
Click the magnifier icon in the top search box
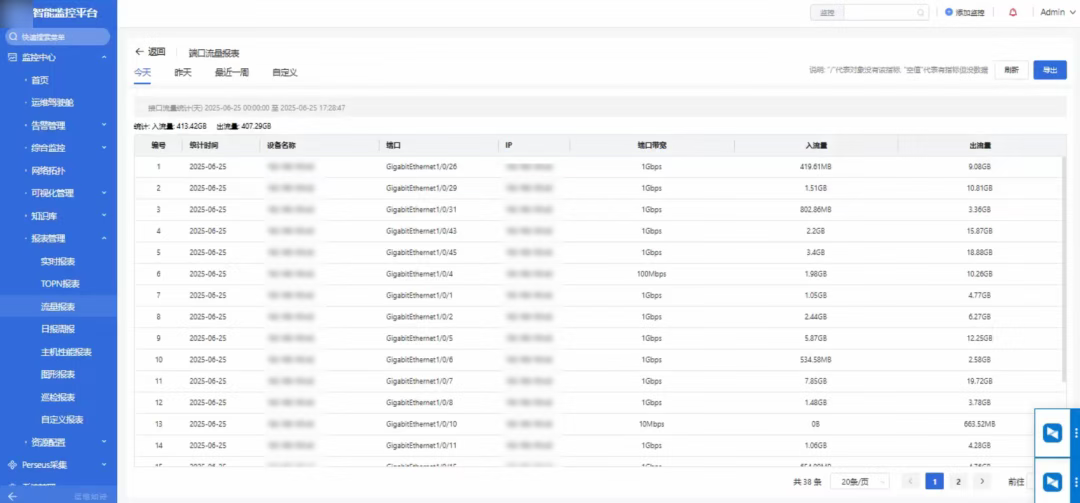pos(921,13)
